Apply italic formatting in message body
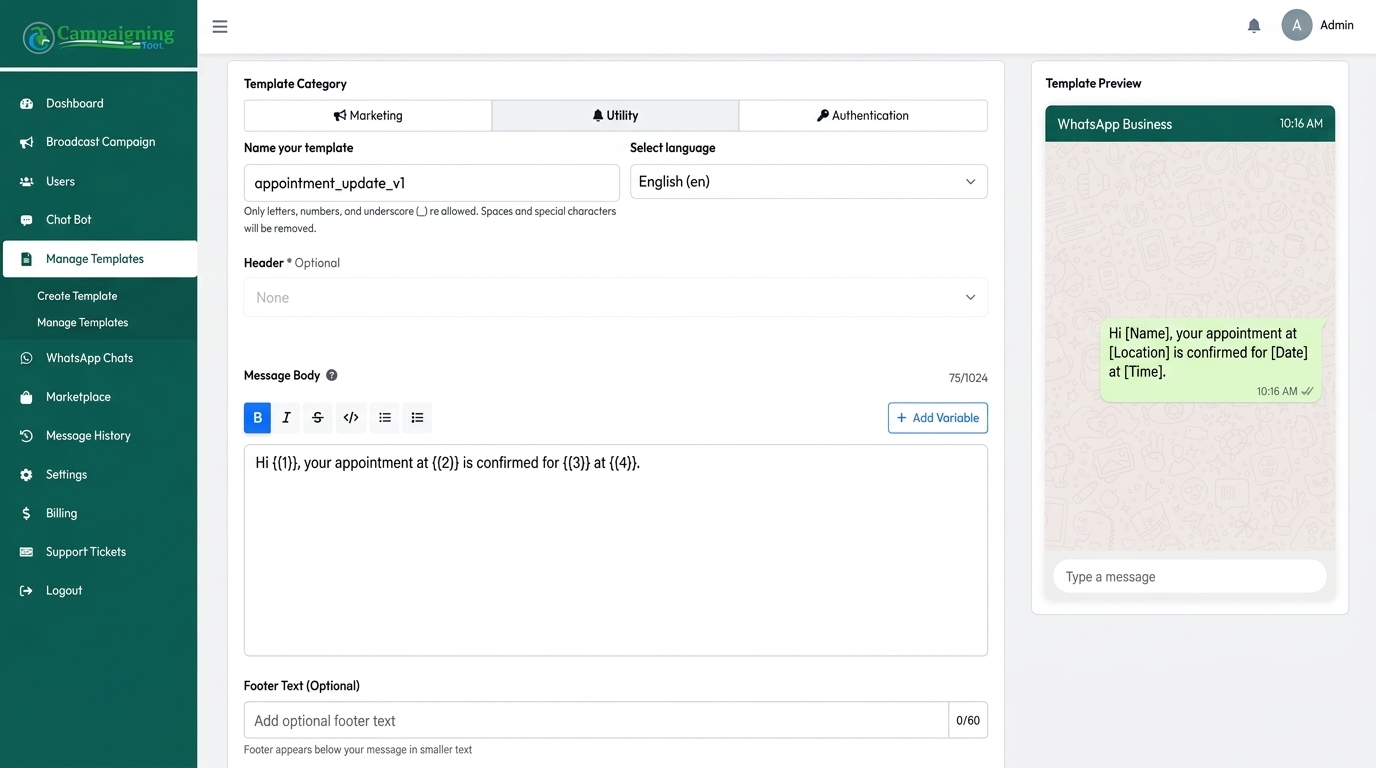The height and width of the screenshot is (768, 1376). 286,417
